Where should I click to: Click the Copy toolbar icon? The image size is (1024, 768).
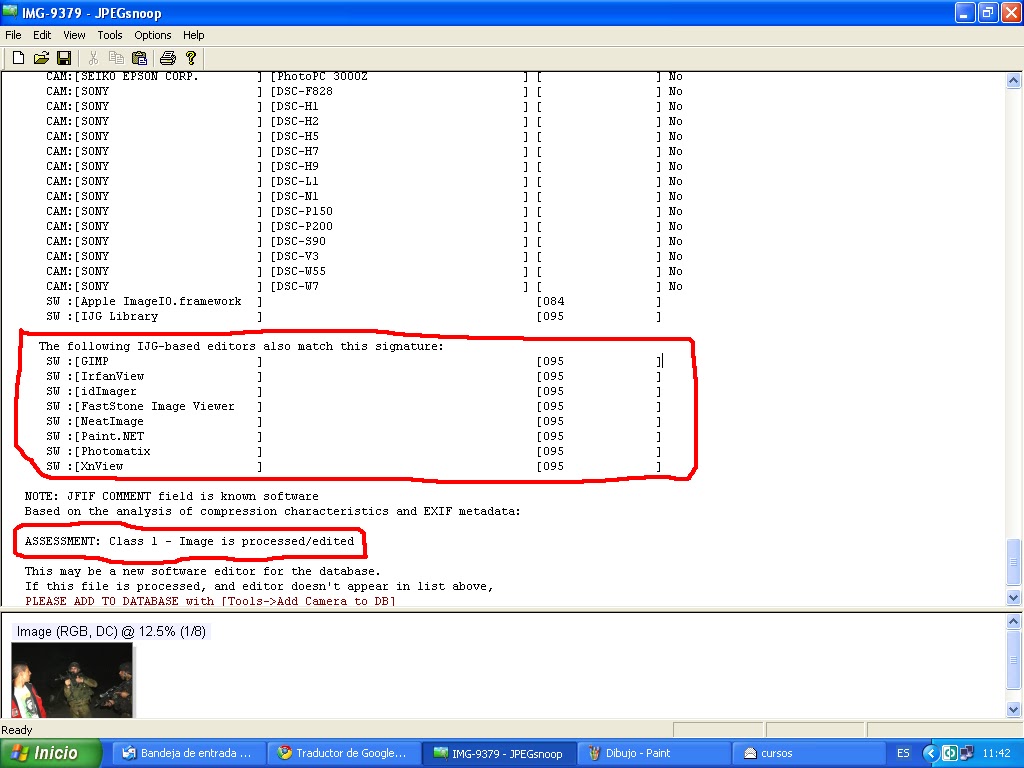(x=116, y=58)
